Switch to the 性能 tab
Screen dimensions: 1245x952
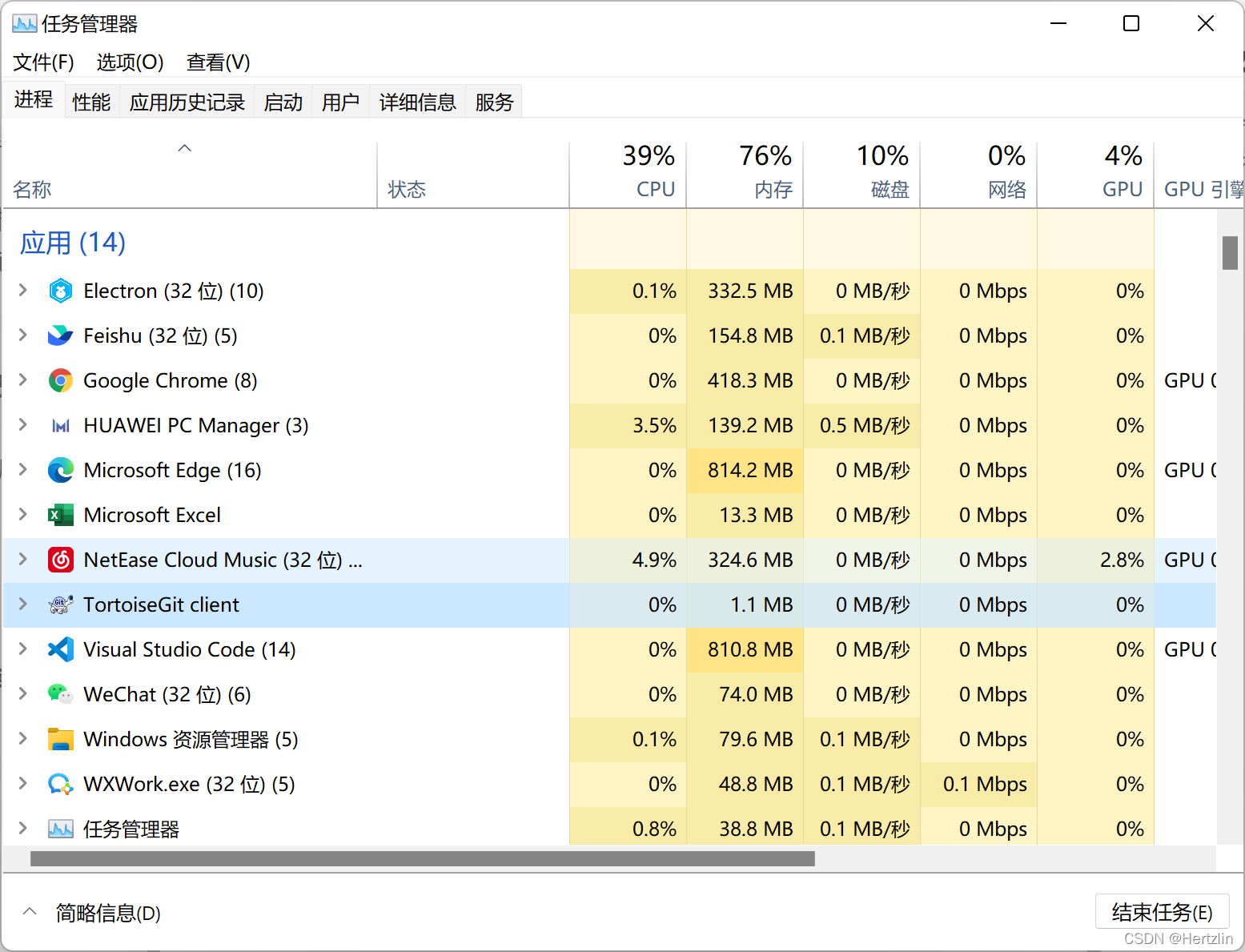click(x=91, y=102)
